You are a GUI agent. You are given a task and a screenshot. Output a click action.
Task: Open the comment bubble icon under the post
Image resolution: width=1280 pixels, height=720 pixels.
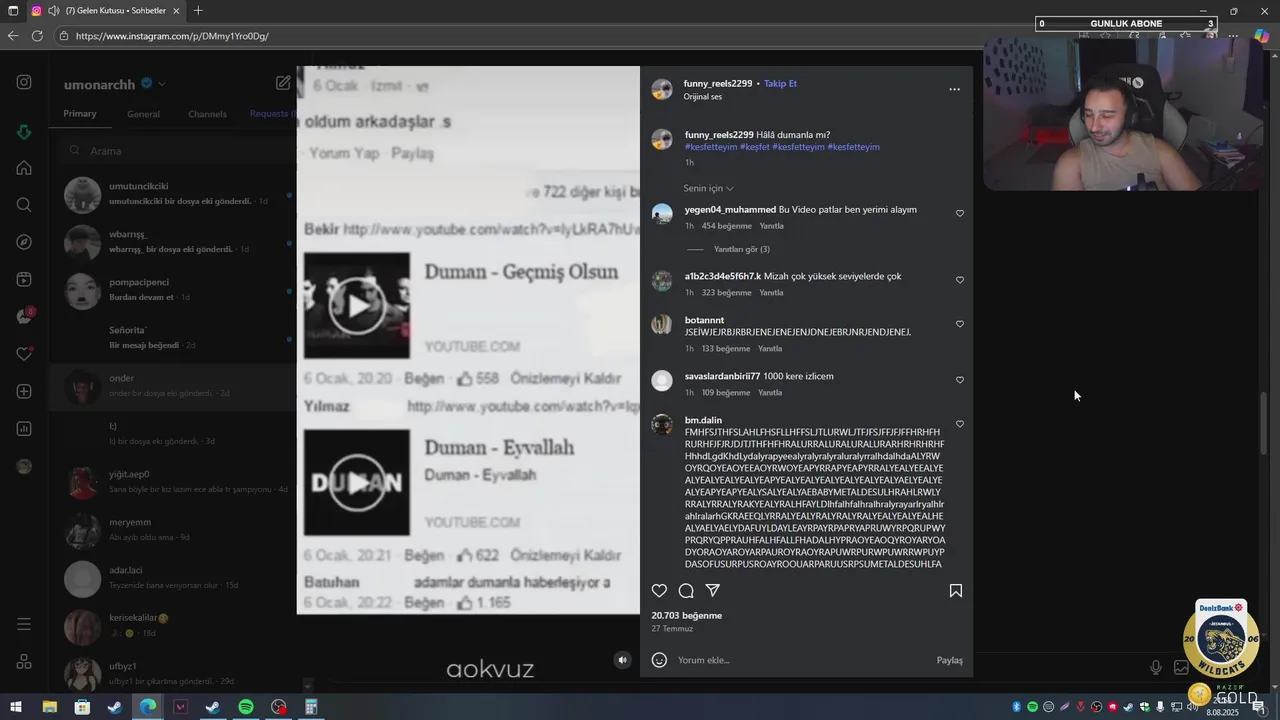coord(686,591)
